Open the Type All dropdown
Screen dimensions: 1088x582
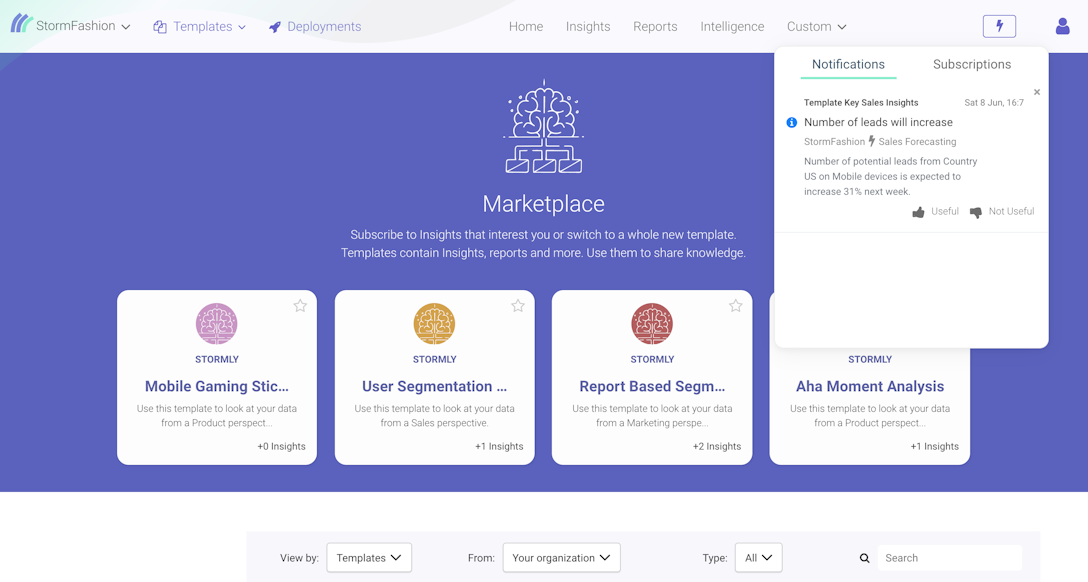pyautogui.click(x=758, y=558)
